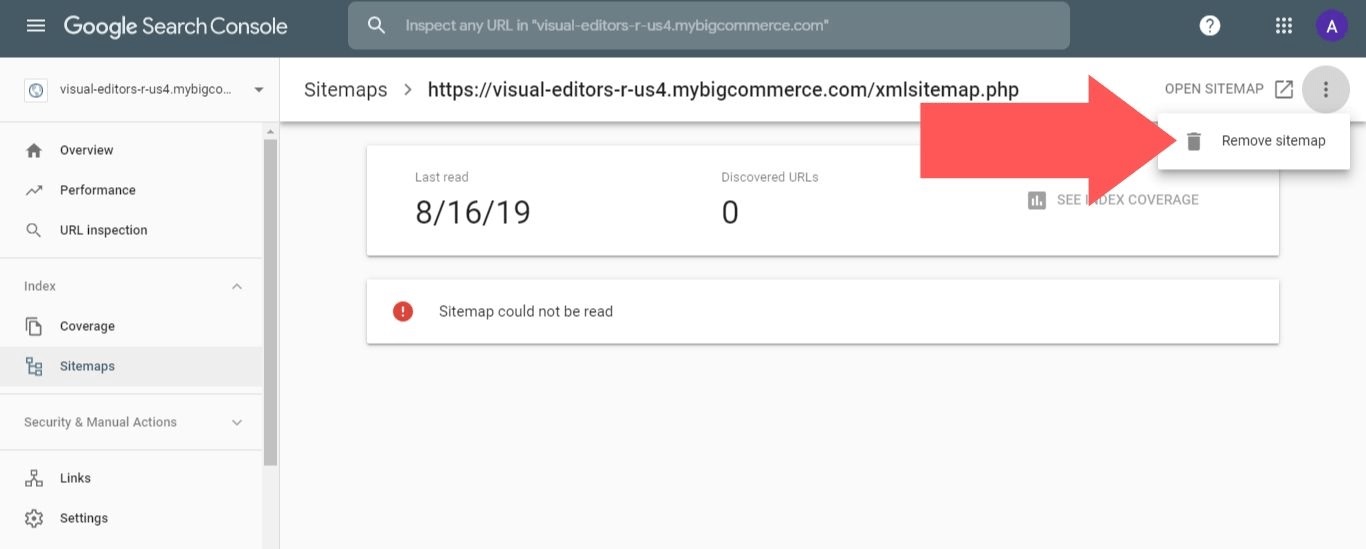
Task: Expand Security & Manual Actions section
Action: (x=237, y=422)
